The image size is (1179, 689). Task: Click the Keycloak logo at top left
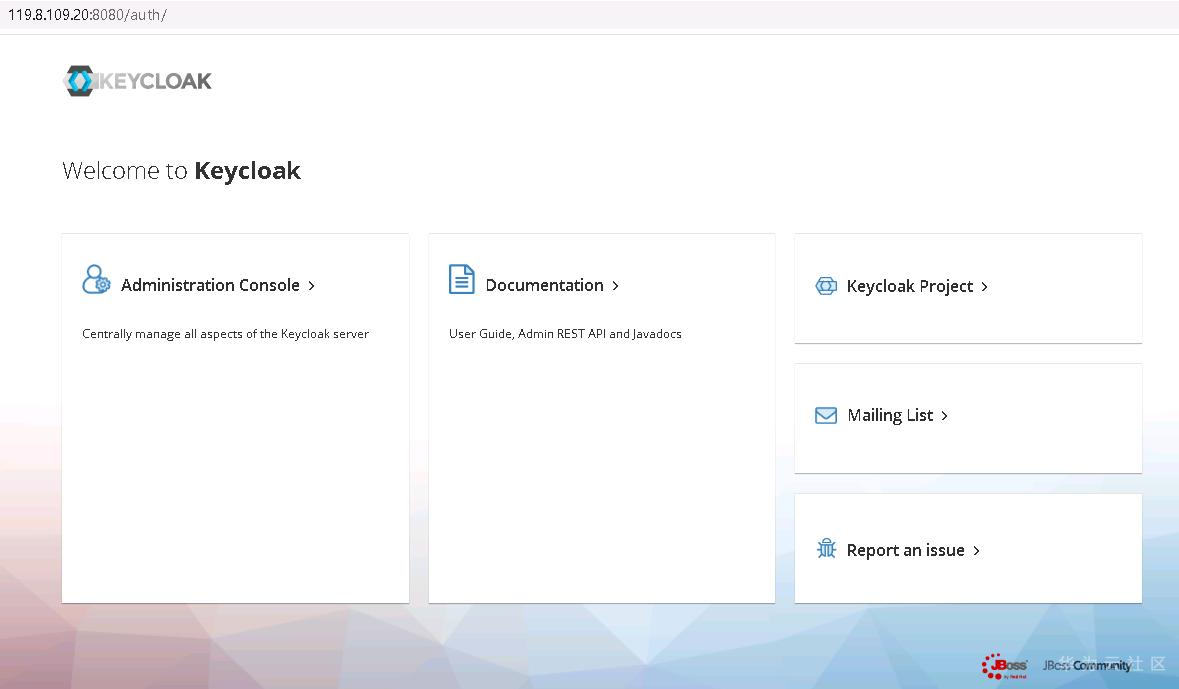[138, 80]
